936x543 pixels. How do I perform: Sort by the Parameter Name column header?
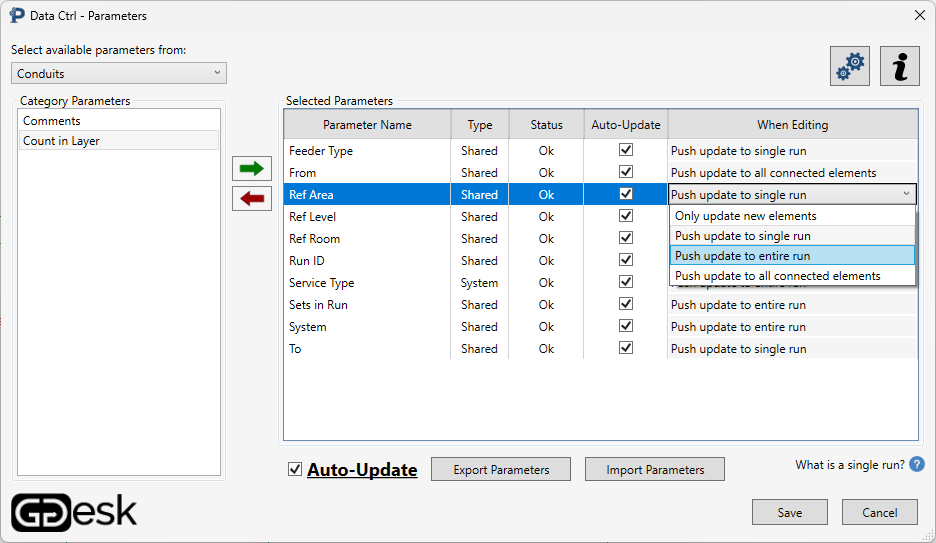pos(367,125)
